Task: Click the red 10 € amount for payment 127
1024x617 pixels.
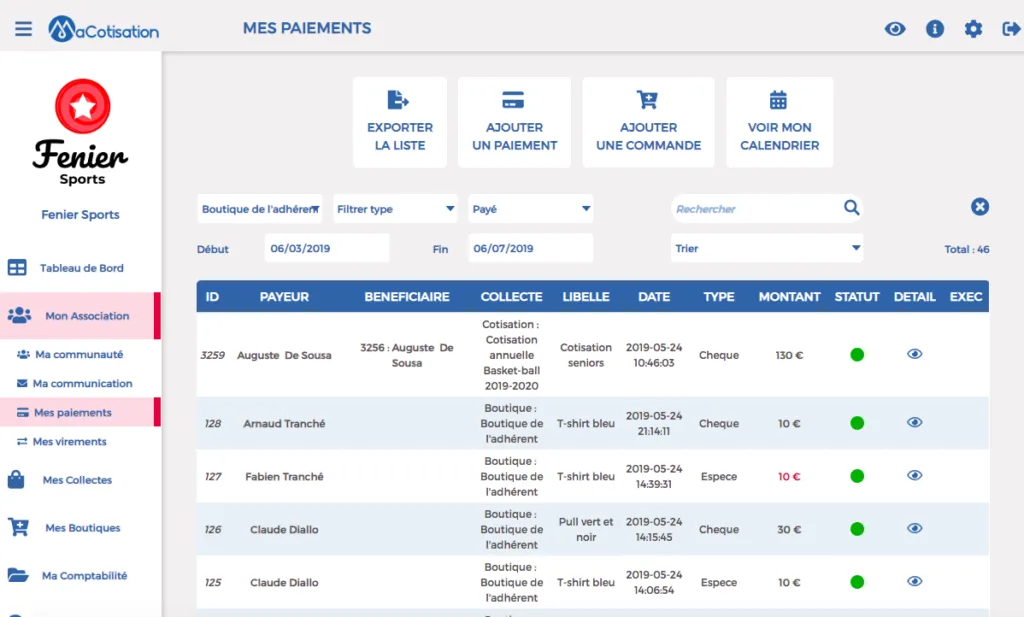Action: [789, 477]
